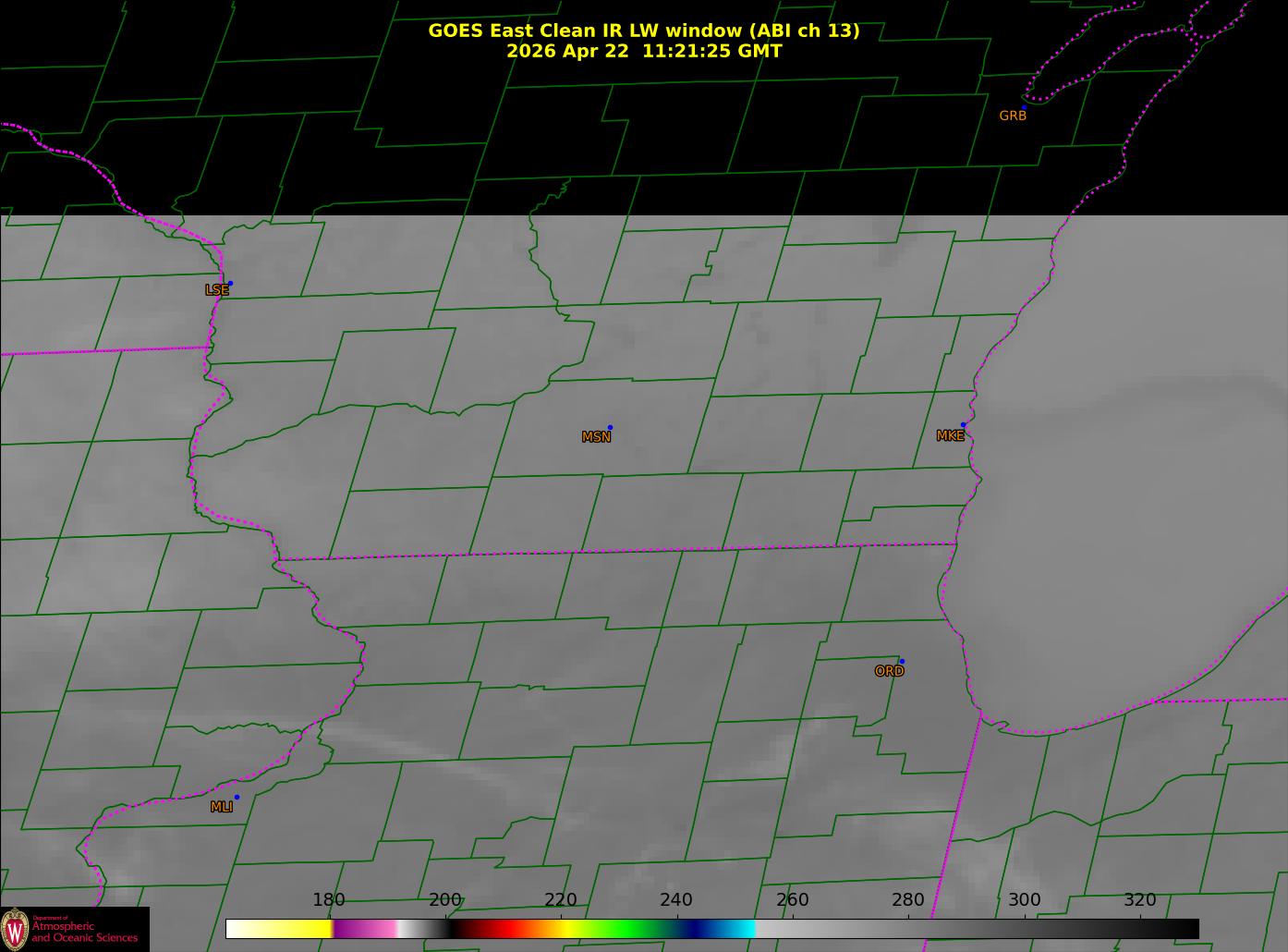Screen dimensions: 1288x952
Task: Click the 240 tick label on the scale
Action: coord(676,900)
